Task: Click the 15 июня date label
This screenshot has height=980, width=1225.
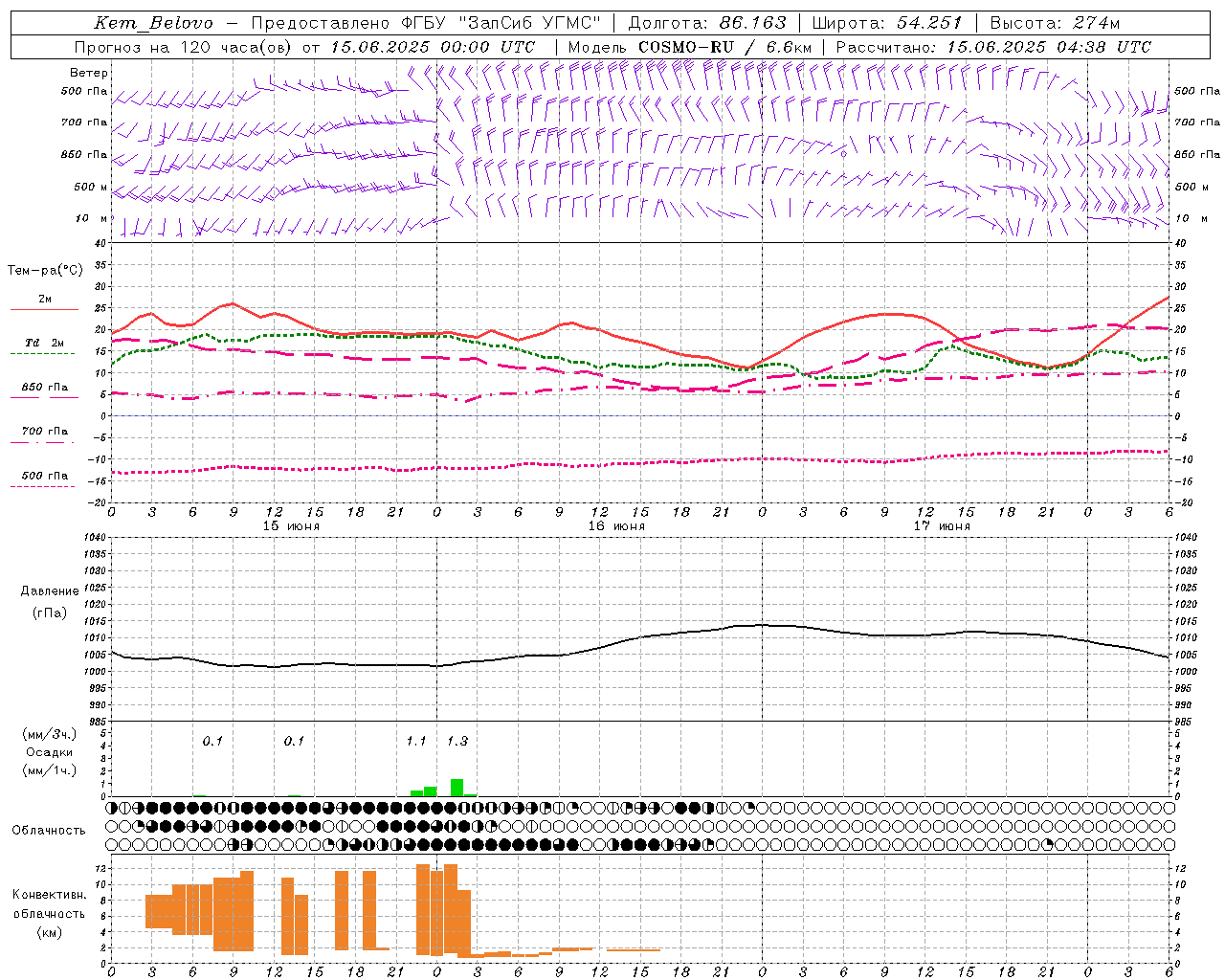Action: (291, 526)
